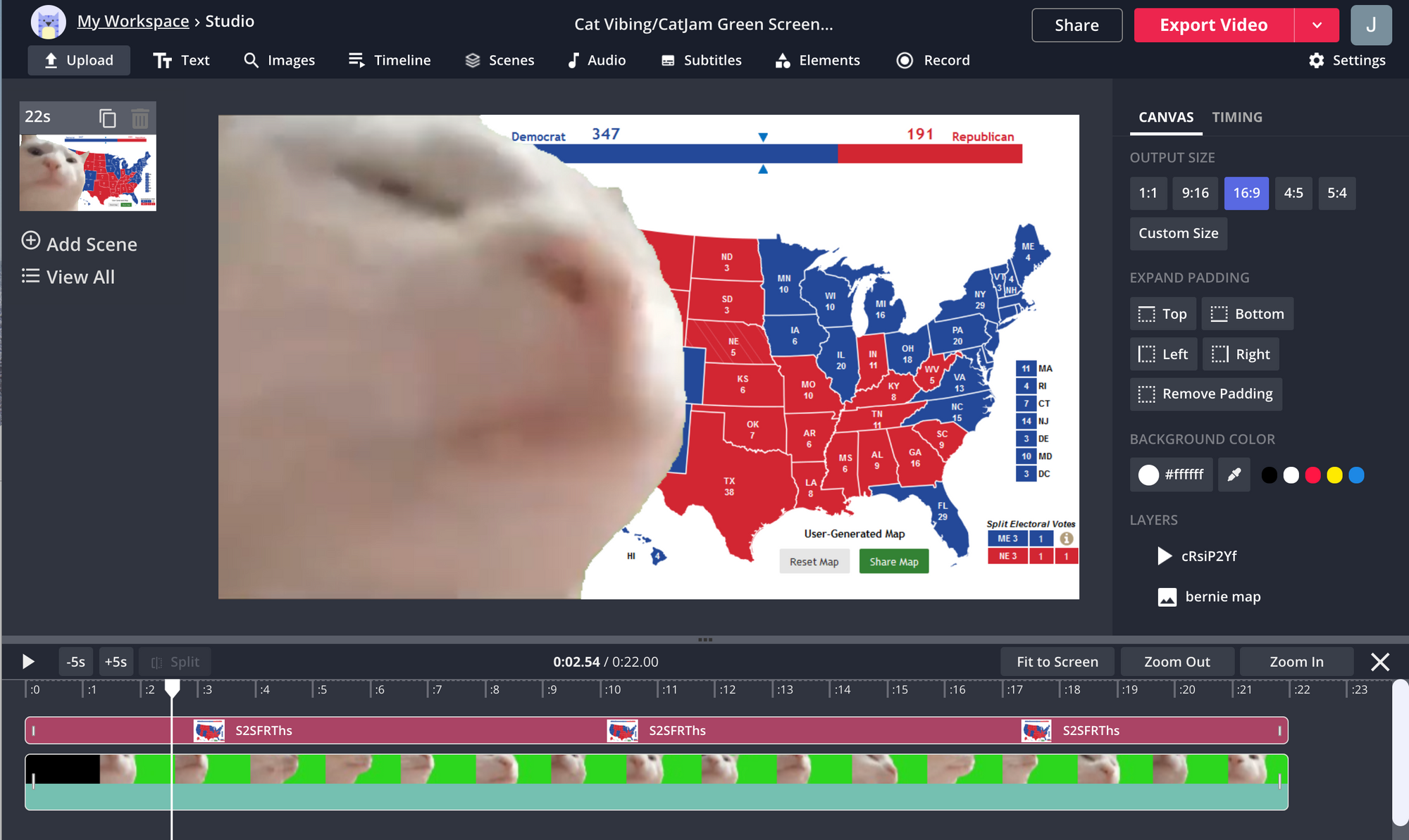Select 1:1 output size ratio
Viewport: 1409px width, 840px height.
coord(1149,193)
